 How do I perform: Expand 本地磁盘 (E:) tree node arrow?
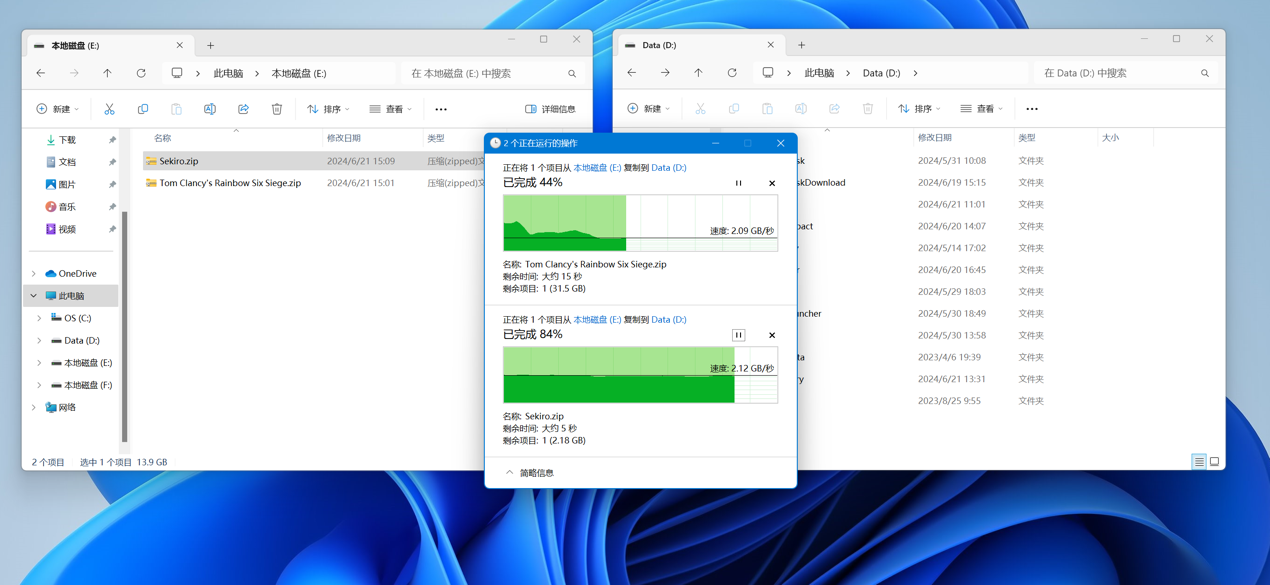tap(40, 363)
